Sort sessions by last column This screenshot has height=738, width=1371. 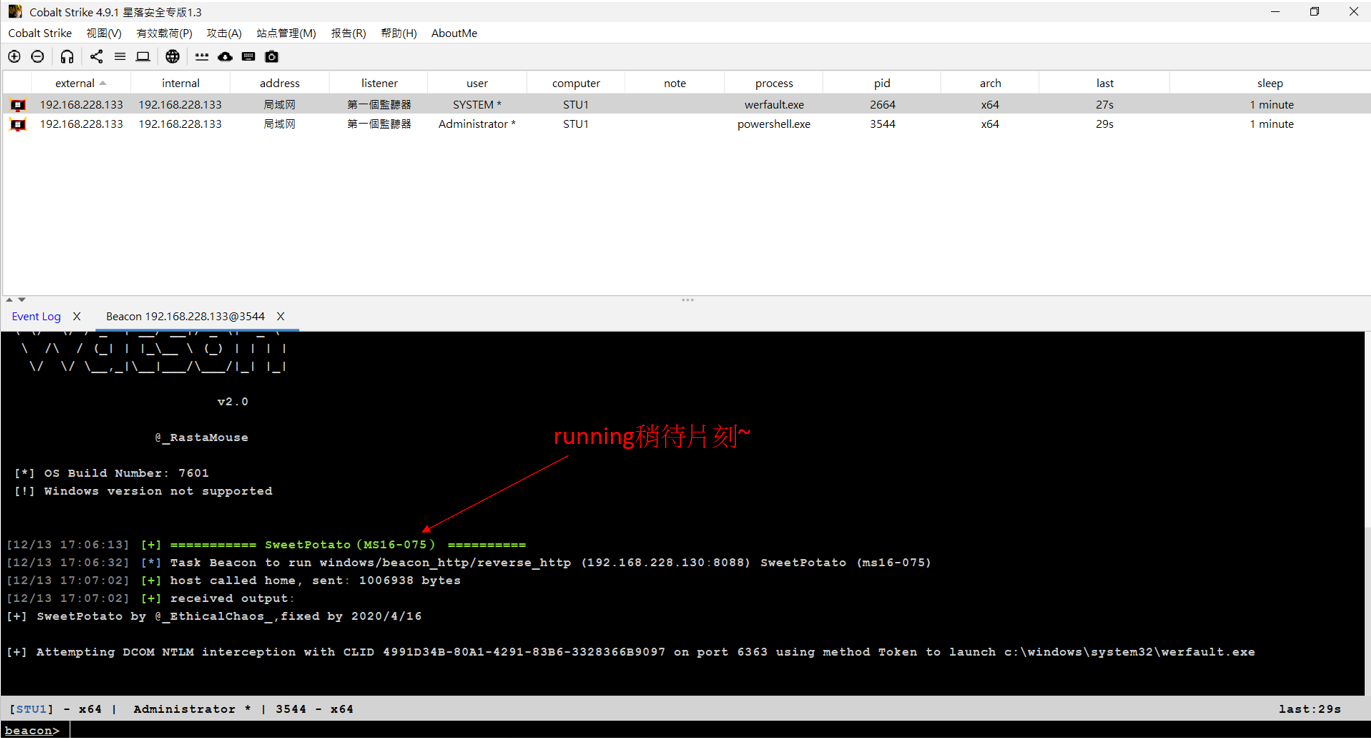point(1105,83)
